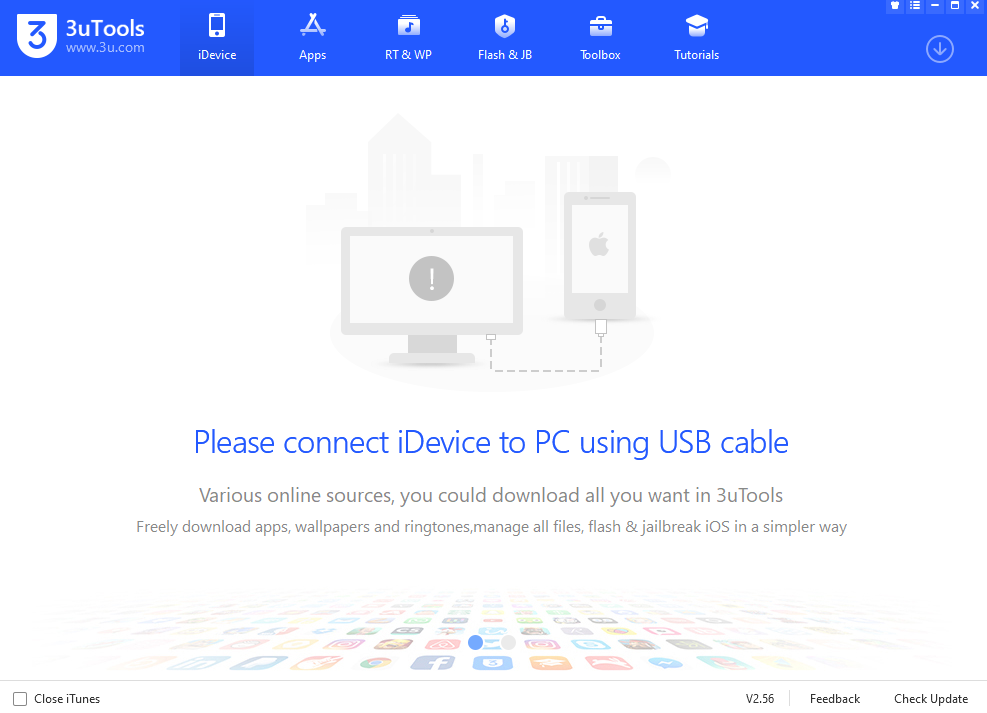Click the phone illustration with Apple logo
Screen dimensions: 987x713
click(600, 255)
